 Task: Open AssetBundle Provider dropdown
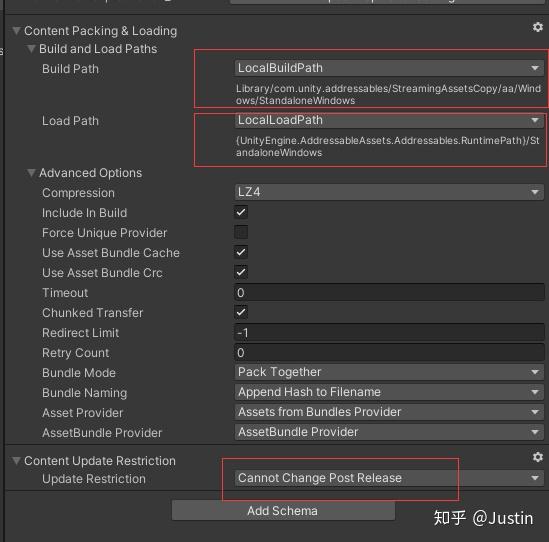389,432
